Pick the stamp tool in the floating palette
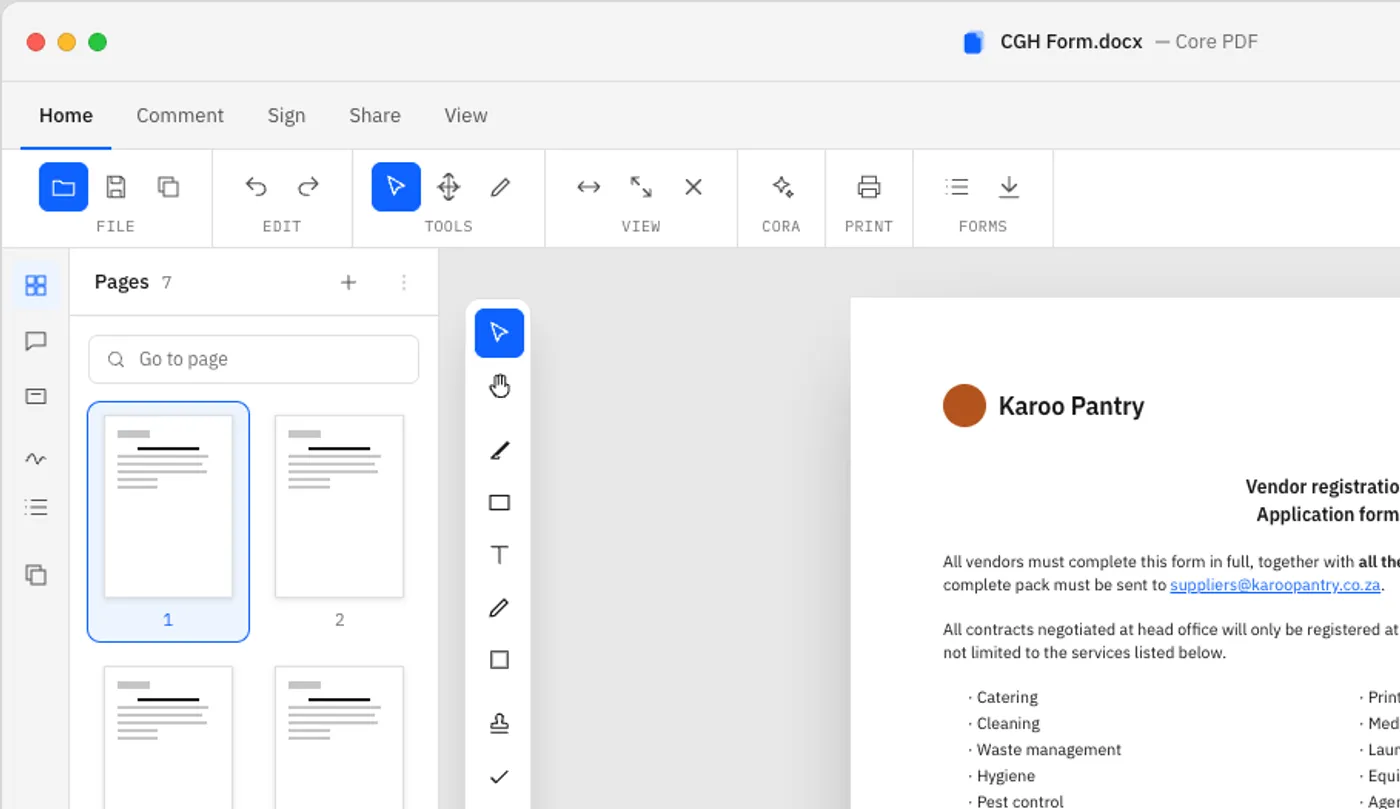The height and width of the screenshot is (809, 1400). [x=499, y=724]
